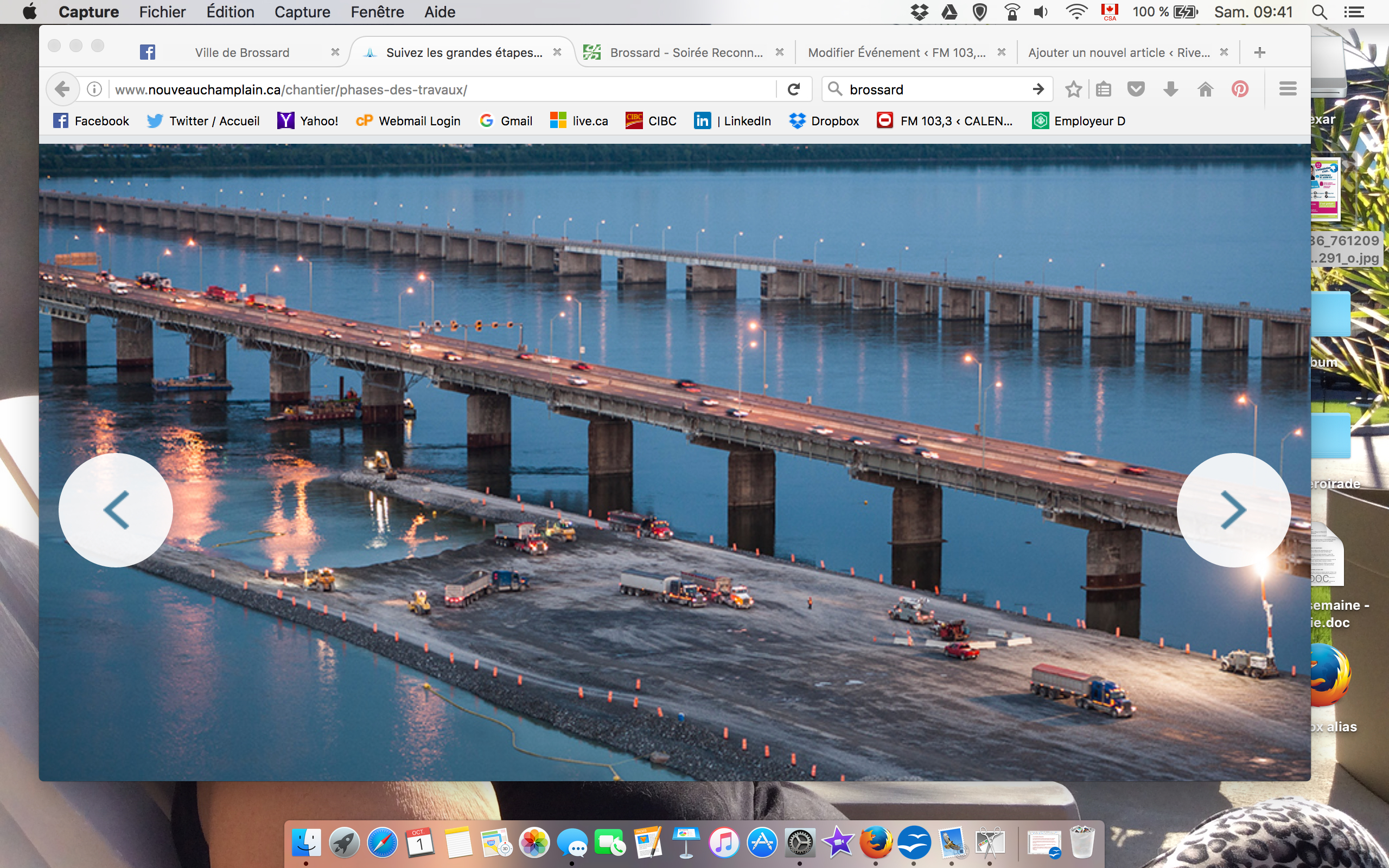
Task: Reload the current page
Action: [x=794, y=89]
